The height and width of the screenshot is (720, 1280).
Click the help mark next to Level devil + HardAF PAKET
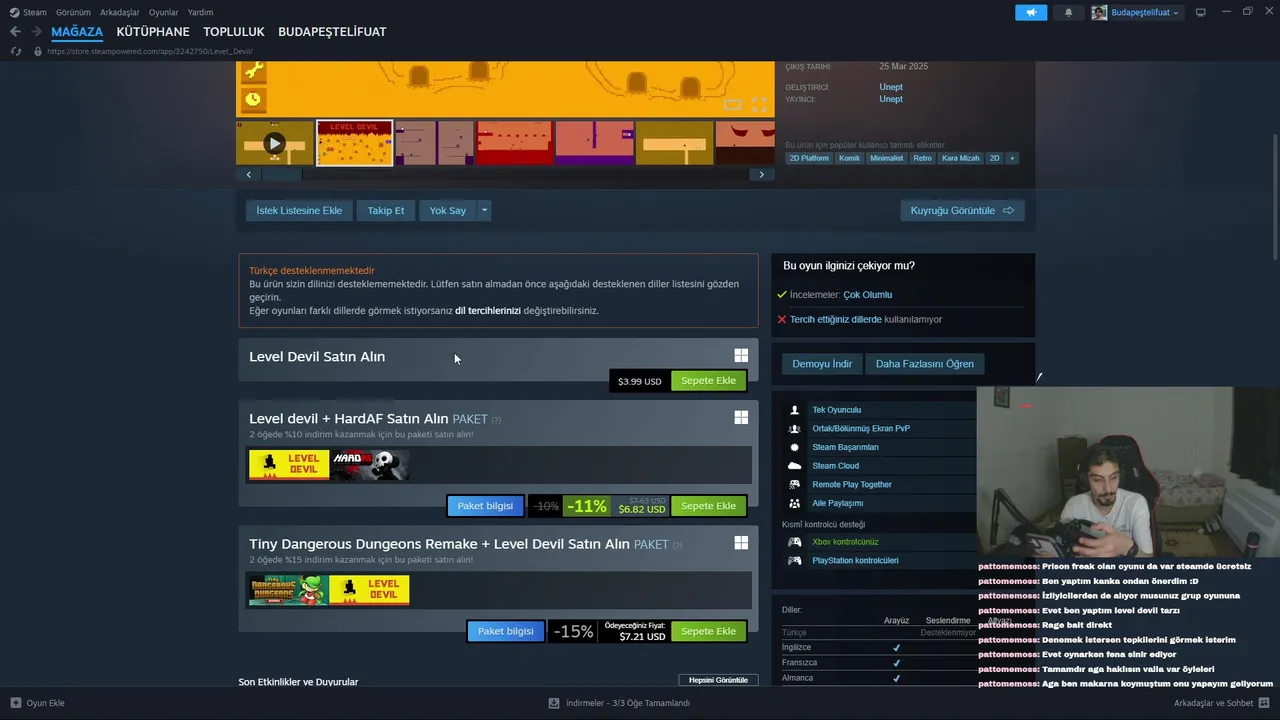(x=496, y=420)
